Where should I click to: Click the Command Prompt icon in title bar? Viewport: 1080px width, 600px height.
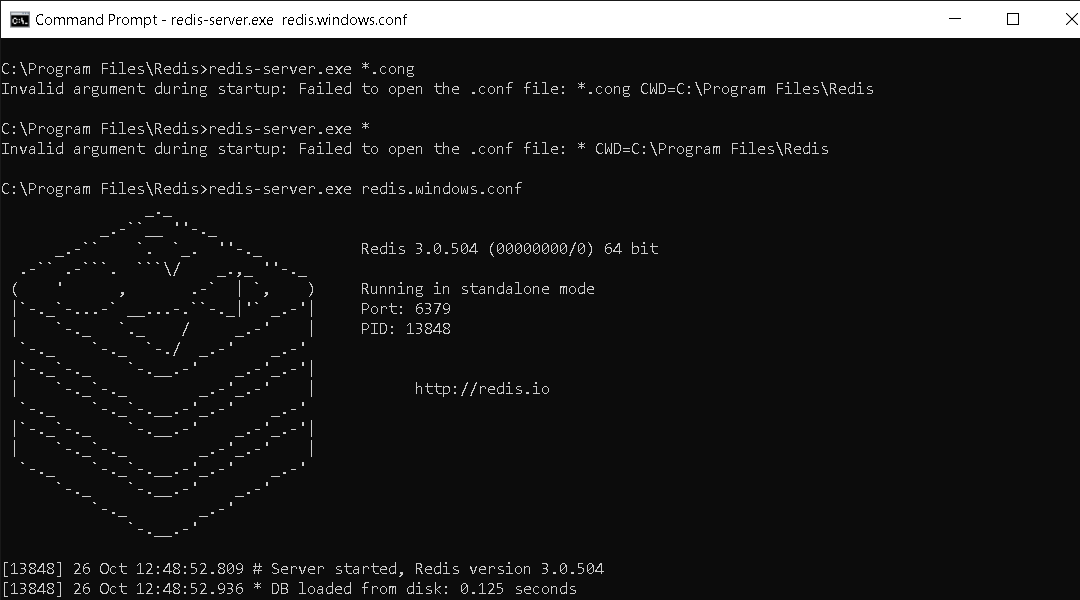click(x=17, y=19)
